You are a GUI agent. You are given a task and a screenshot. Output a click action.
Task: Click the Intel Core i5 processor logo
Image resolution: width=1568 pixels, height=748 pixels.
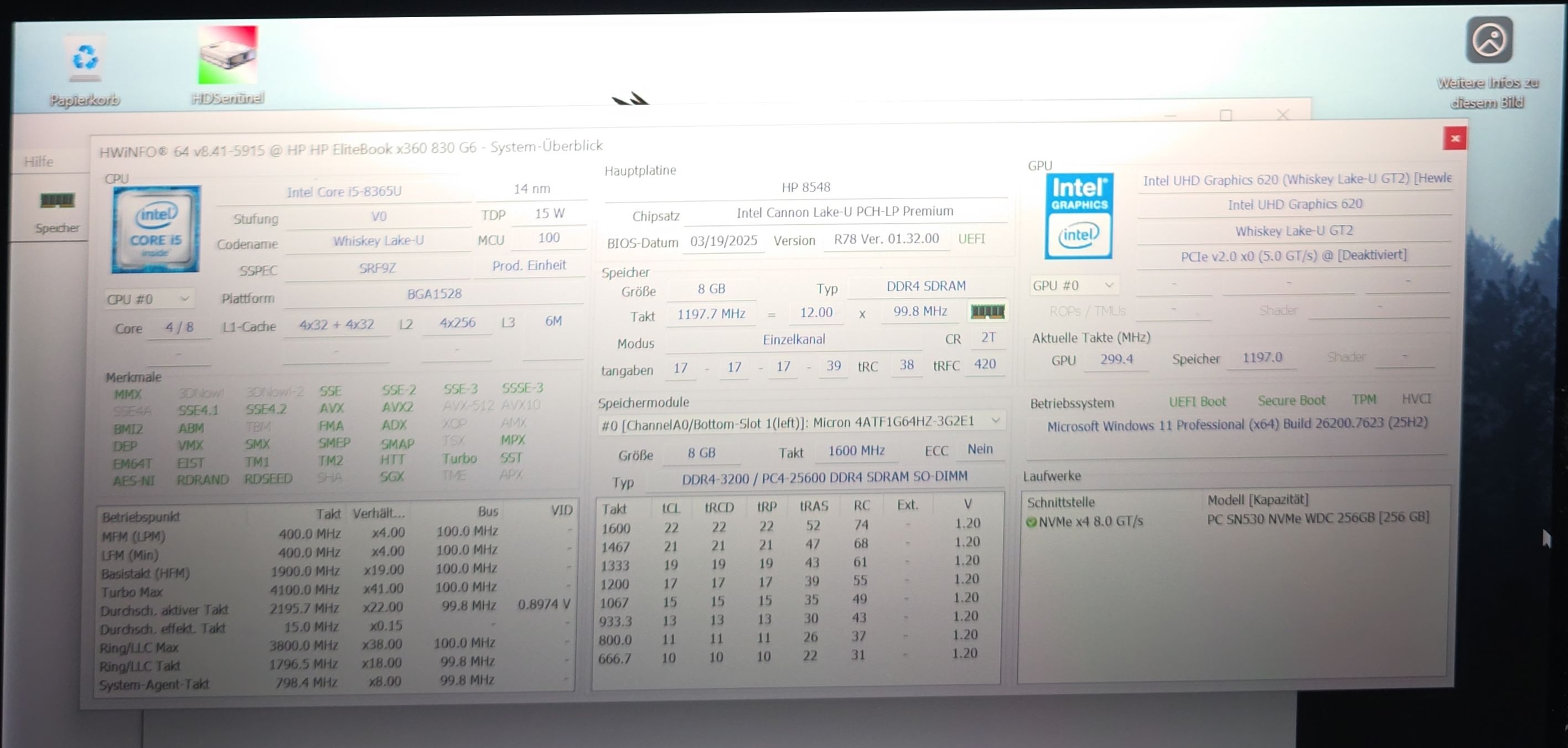(x=156, y=229)
